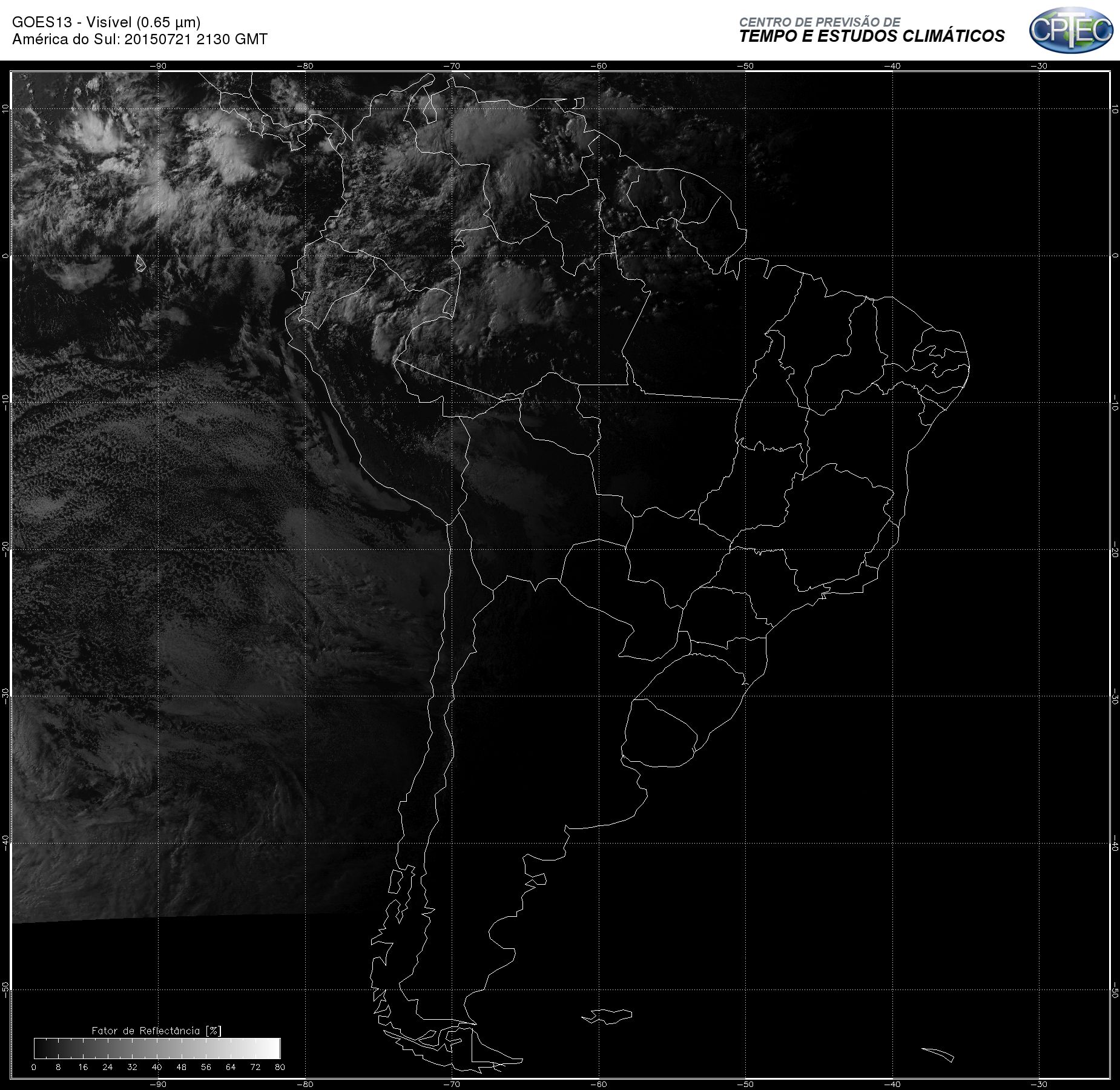Click the '56' tick value on color bar
1120x1090 pixels.
(x=206, y=1067)
